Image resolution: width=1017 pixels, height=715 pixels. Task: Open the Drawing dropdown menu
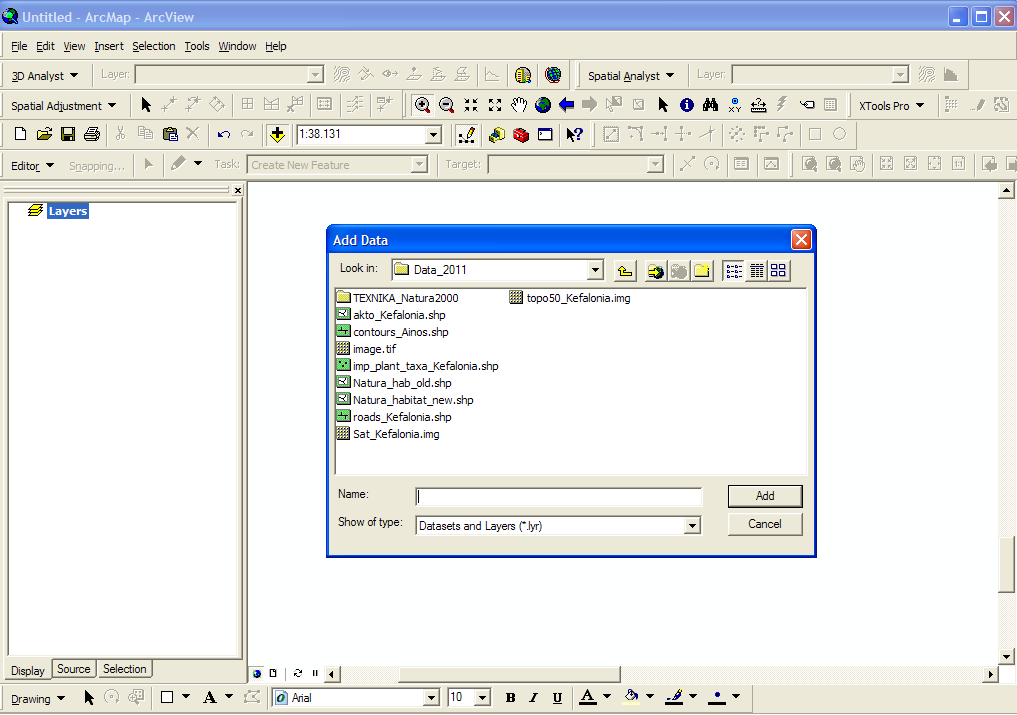tap(38, 698)
